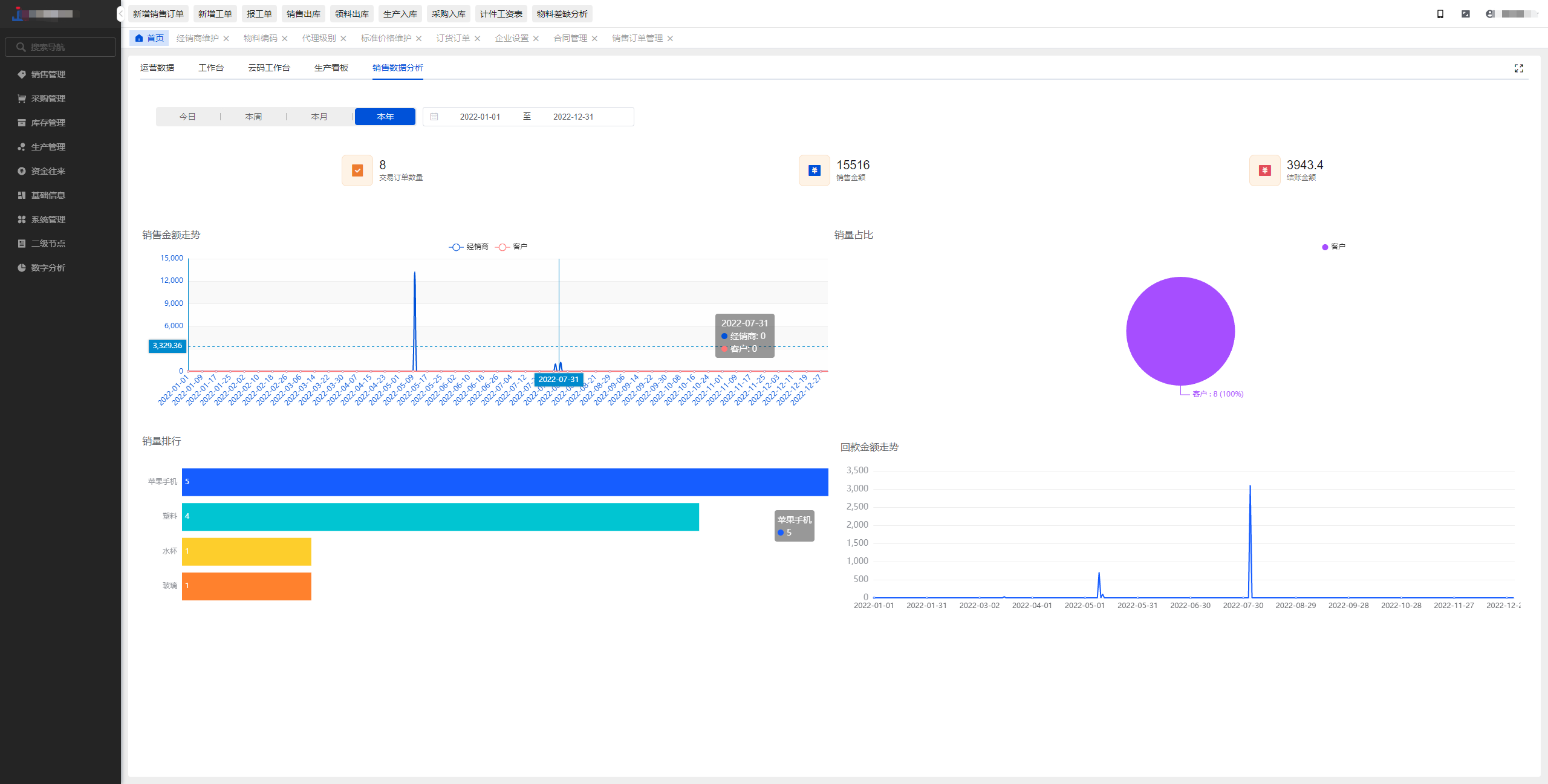This screenshot has height=784, width=1548.
Task: Close the 合同管理 tab
Action: click(x=595, y=39)
